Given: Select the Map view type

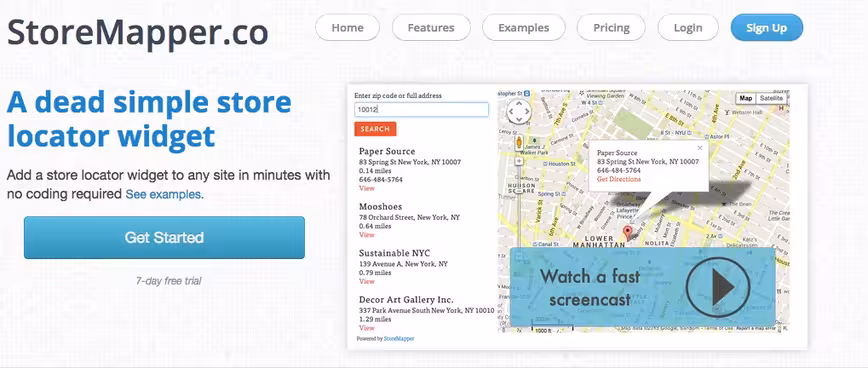Looking at the screenshot, I should click(746, 98).
